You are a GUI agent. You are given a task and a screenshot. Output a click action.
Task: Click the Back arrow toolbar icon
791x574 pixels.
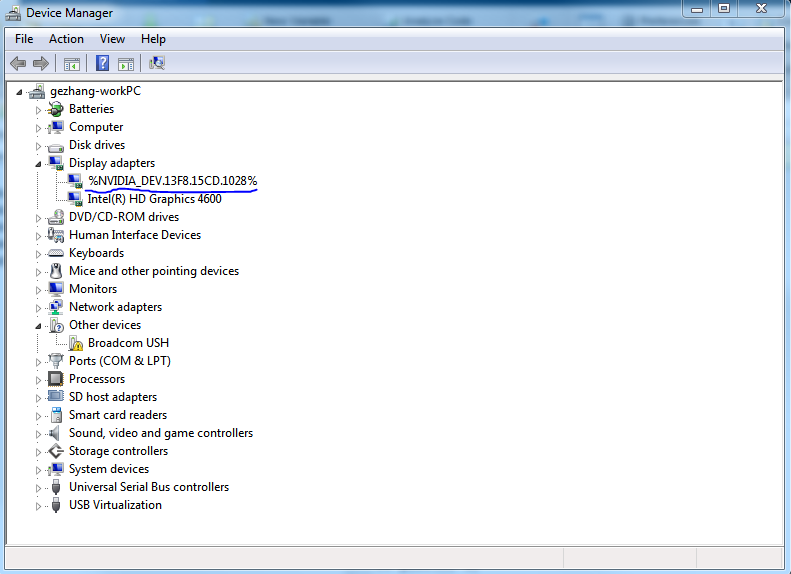tap(18, 64)
